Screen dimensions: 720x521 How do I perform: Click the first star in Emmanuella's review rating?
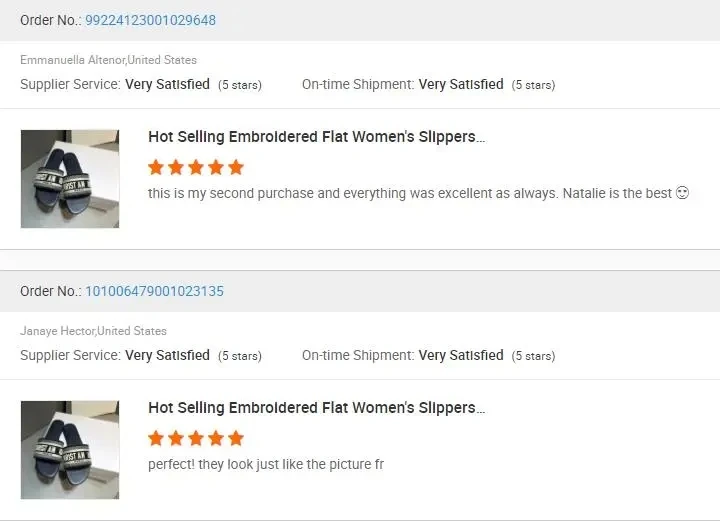pos(156,167)
